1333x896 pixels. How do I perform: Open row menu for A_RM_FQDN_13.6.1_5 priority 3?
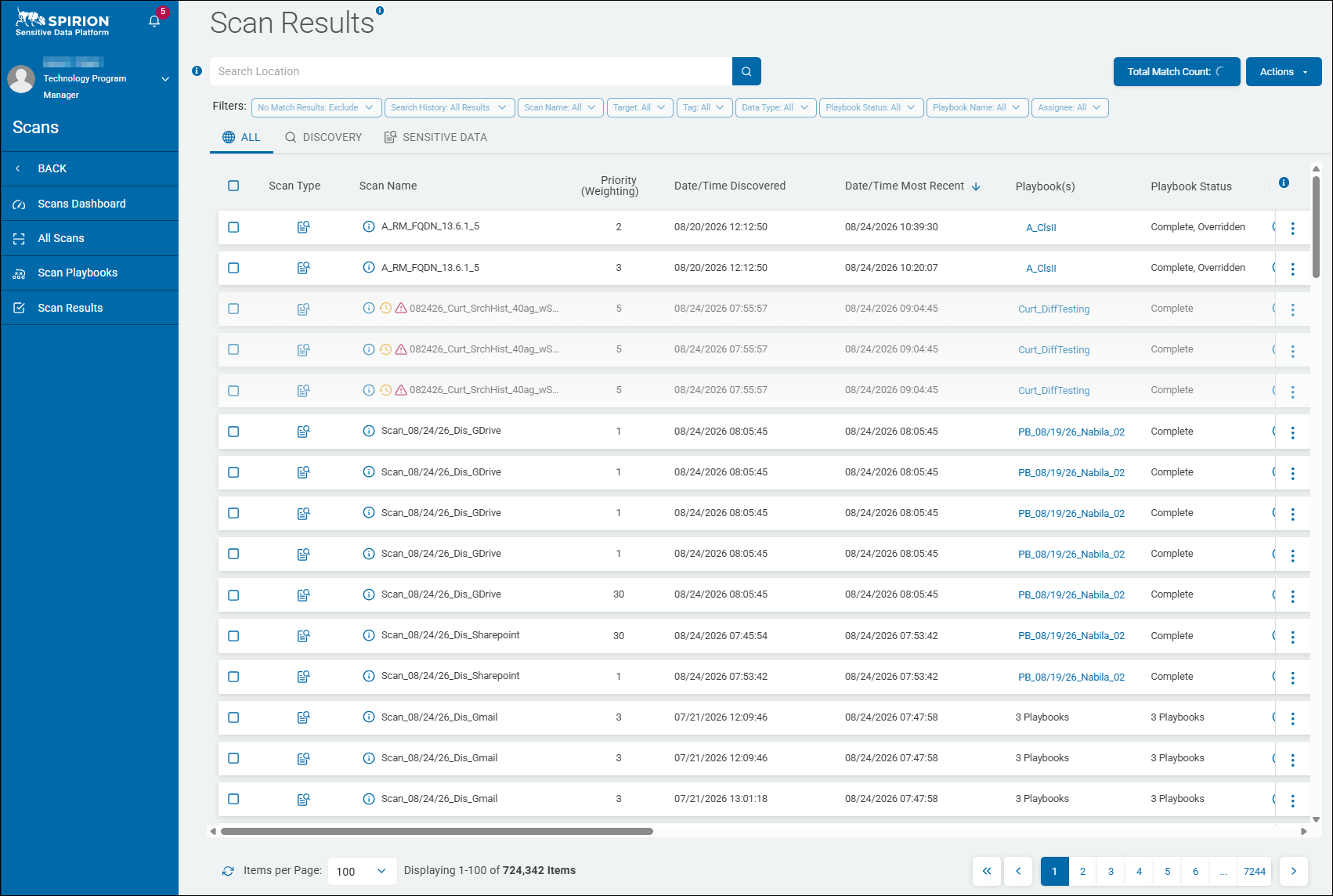point(1292,269)
